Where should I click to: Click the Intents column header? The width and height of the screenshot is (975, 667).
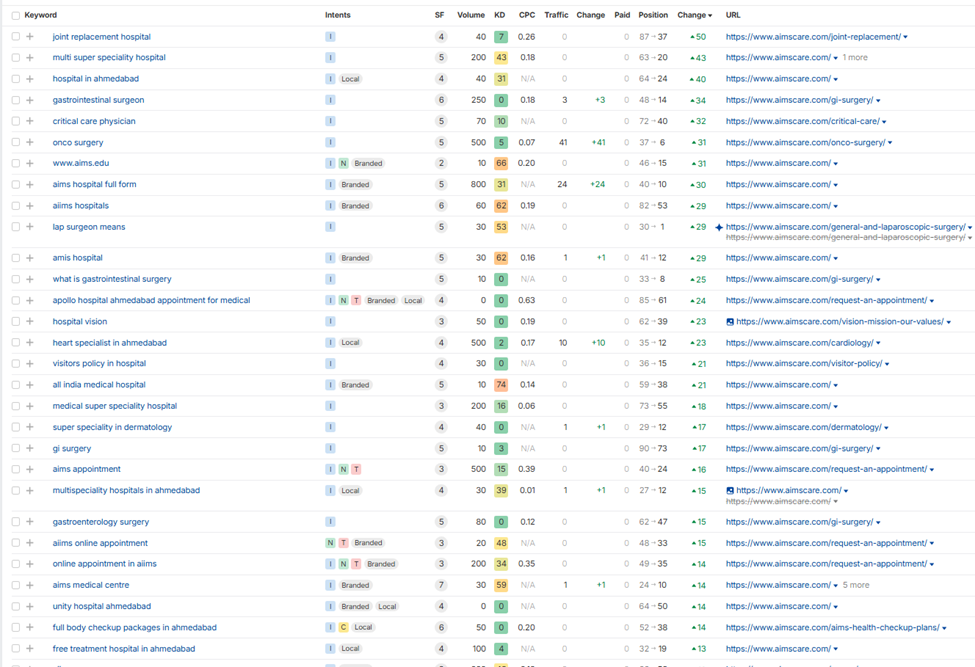338,15
